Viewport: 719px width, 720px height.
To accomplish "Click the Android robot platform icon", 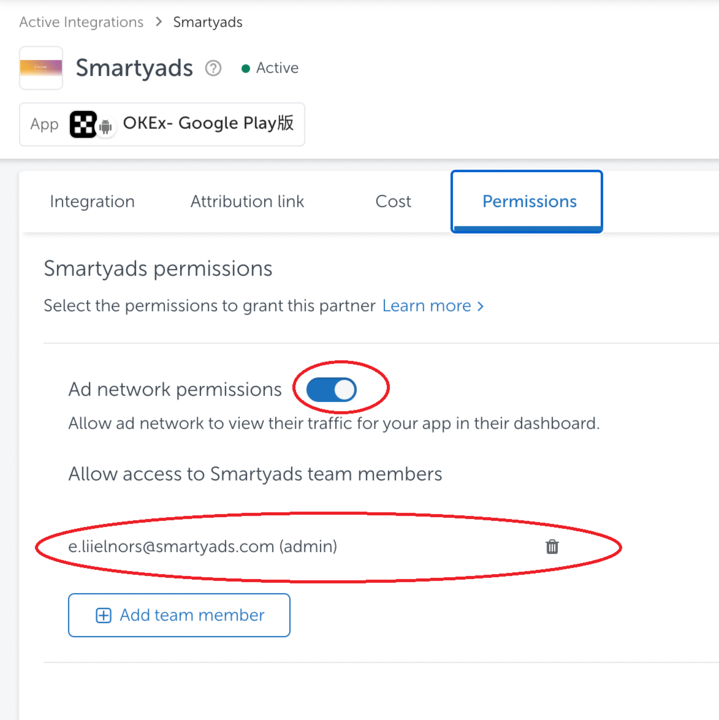I will pos(105,128).
